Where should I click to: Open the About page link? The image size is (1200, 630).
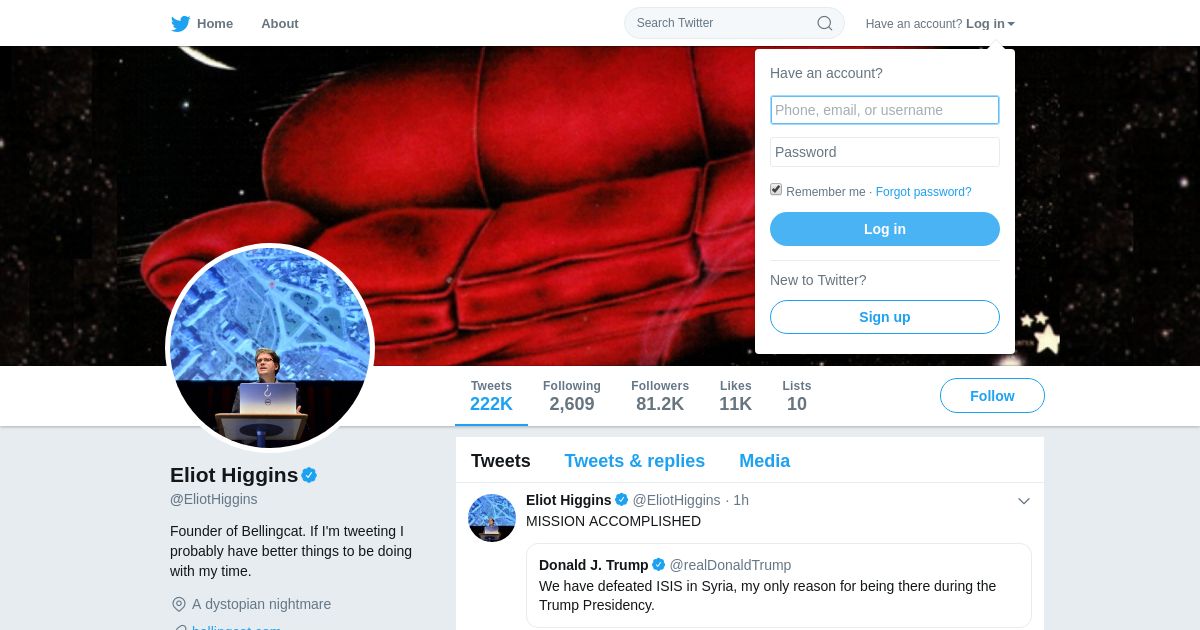pos(280,23)
